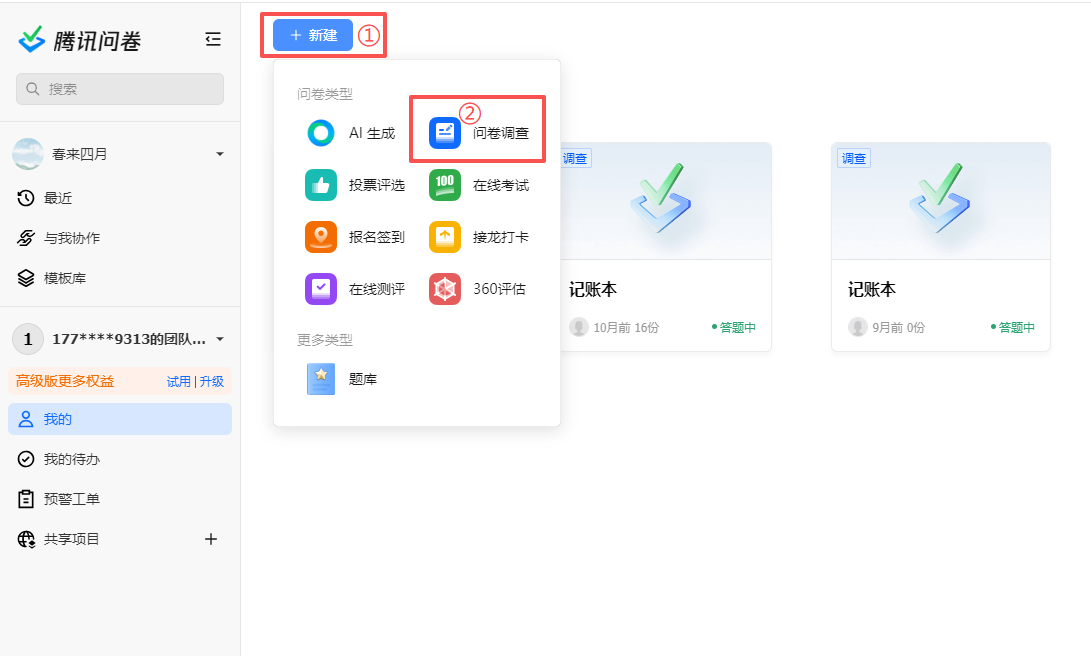The height and width of the screenshot is (656, 1091).
Task: Select the 问卷调查 icon in dropdown
Action: coord(445,133)
